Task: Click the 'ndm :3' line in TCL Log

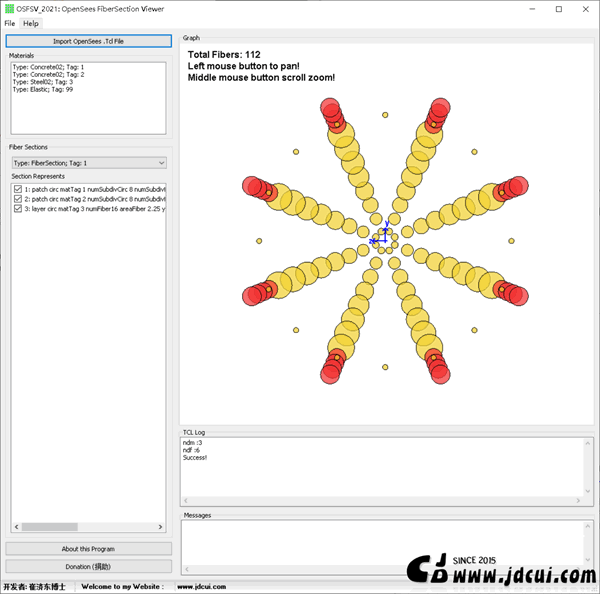Action: pos(192,442)
